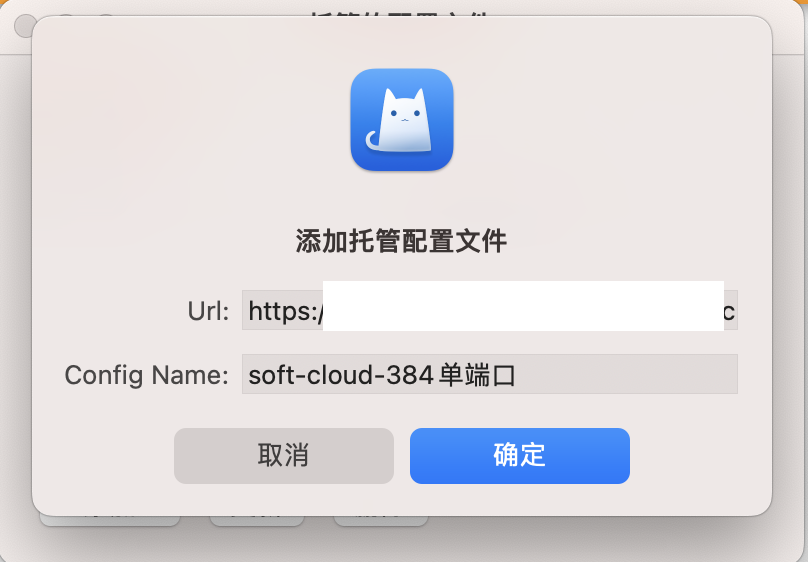Place cursor on https: text in Url
This screenshot has width=808, height=562.
[x=285, y=311]
